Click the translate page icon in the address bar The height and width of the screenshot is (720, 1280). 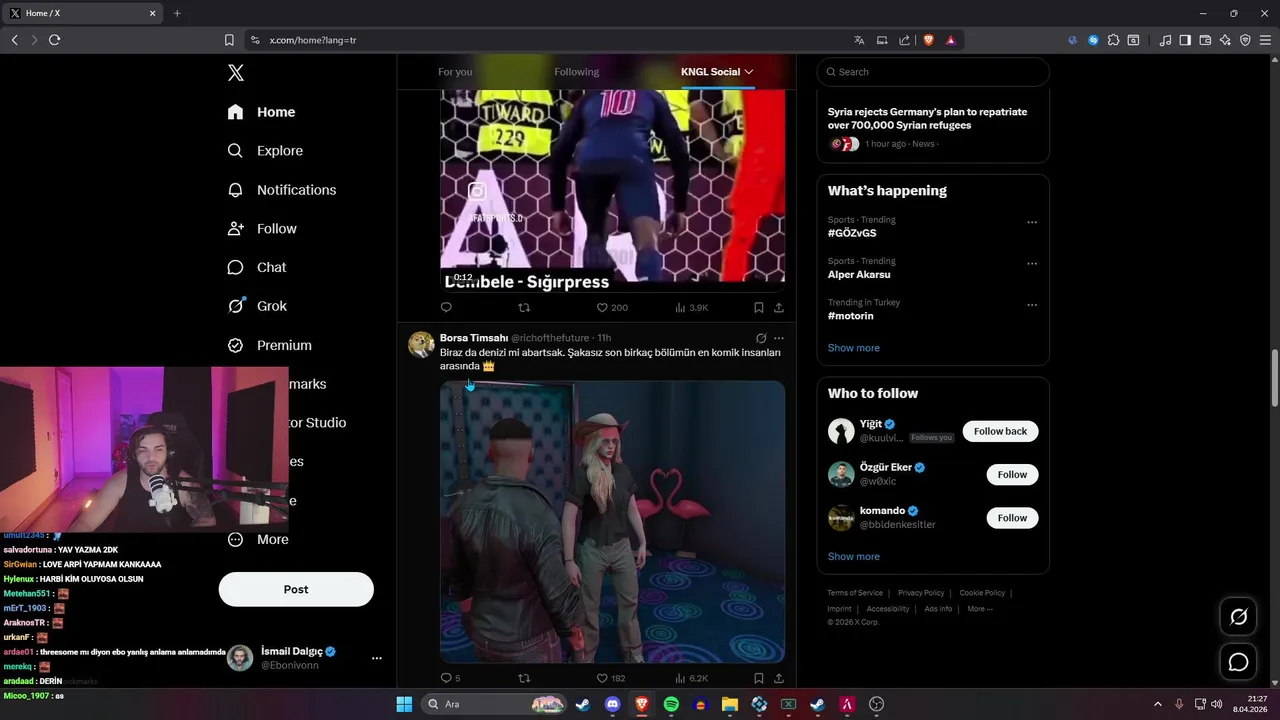(x=859, y=40)
